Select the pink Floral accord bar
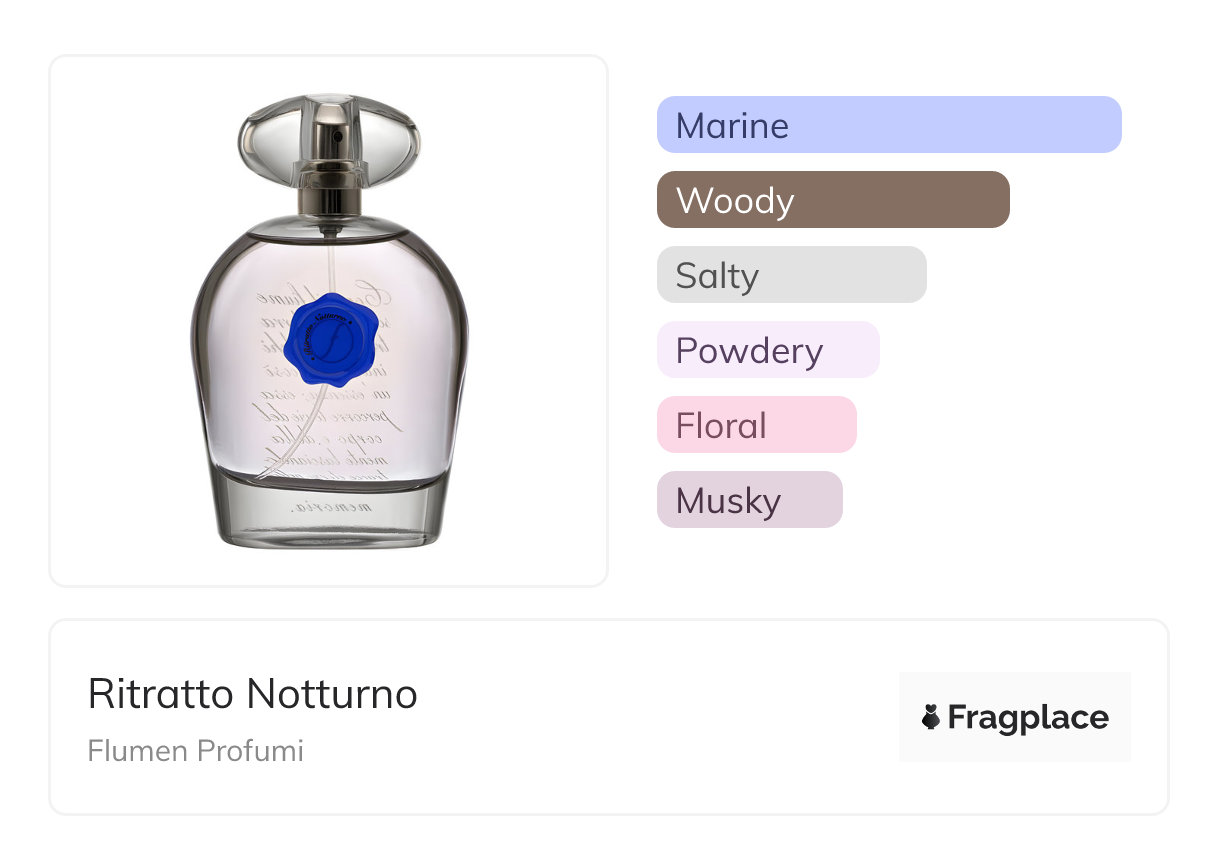The height and width of the screenshot is (864, 1218). [756, 425]
